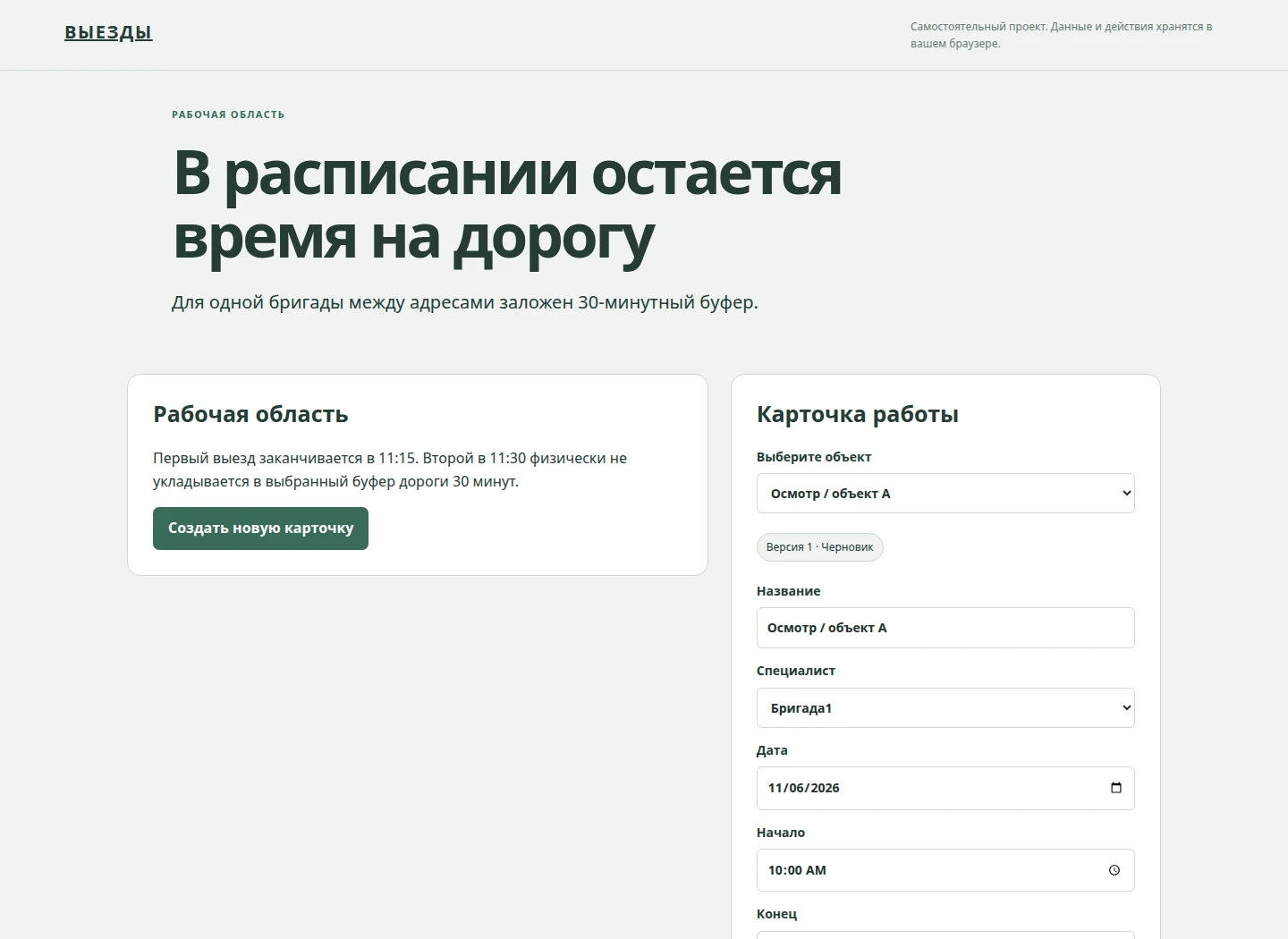Expand the Выберите объект dropdown
1288x939 pixels.
click(x=945, y=494)
